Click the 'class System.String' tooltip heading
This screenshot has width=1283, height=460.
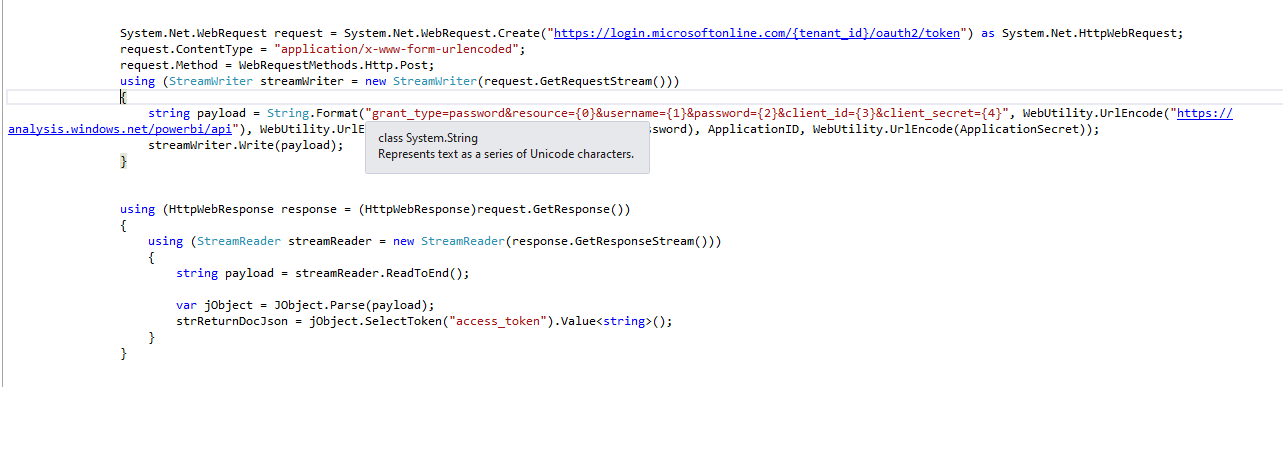click(428, 138)
